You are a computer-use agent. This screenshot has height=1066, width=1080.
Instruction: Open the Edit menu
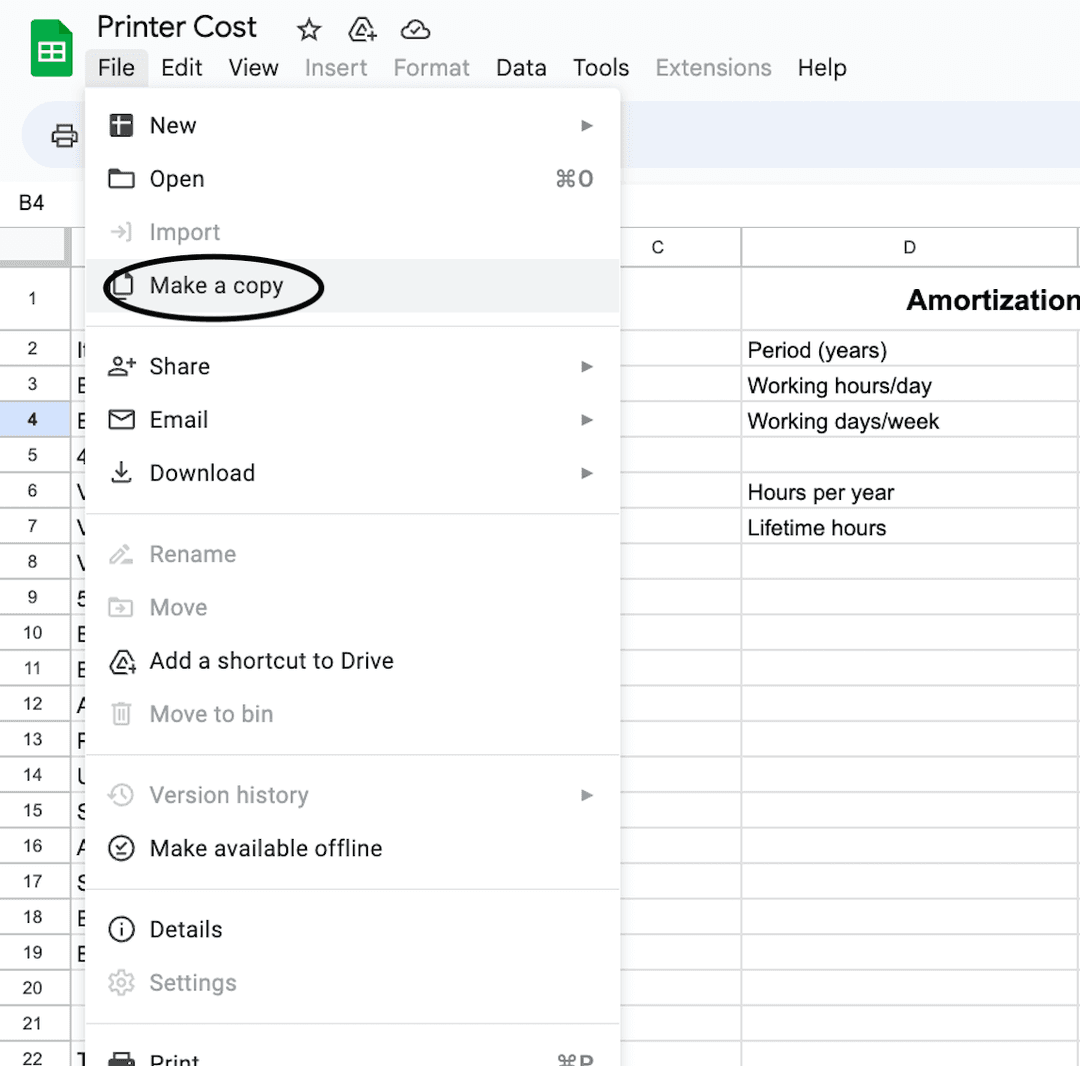point(182,67)
